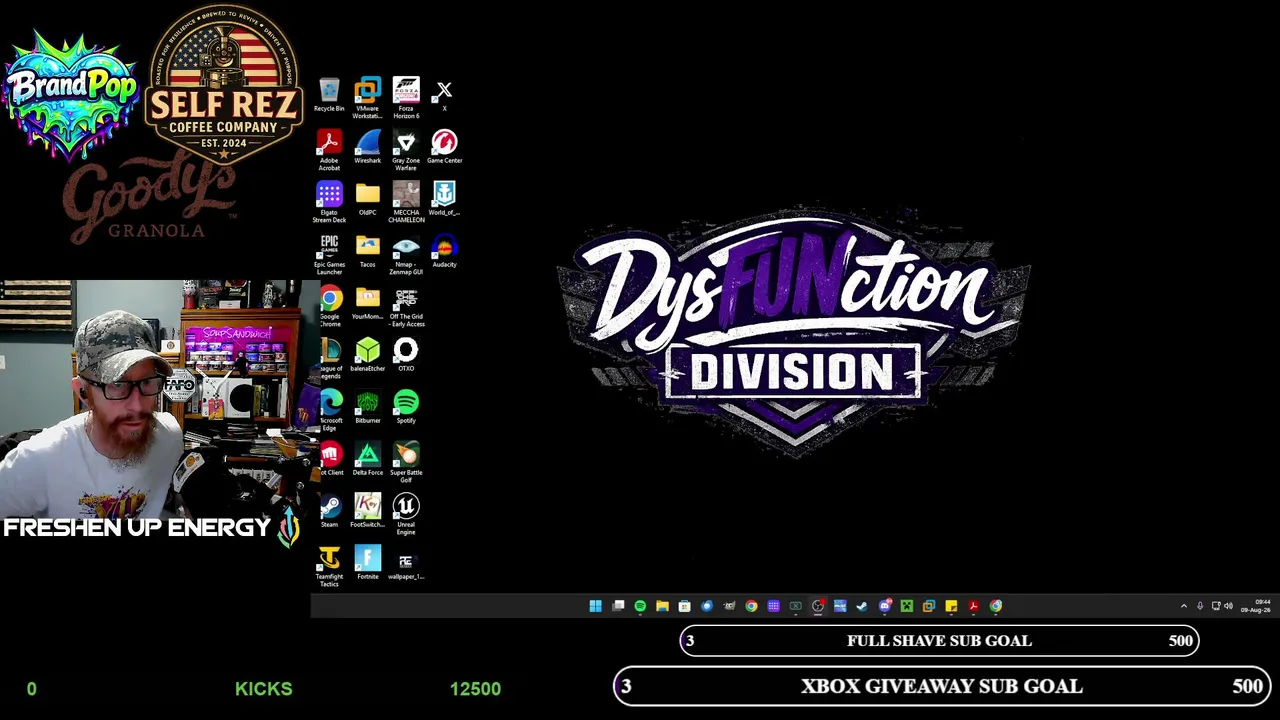Select the OldPC folder on the desktop

coord(367,199)
